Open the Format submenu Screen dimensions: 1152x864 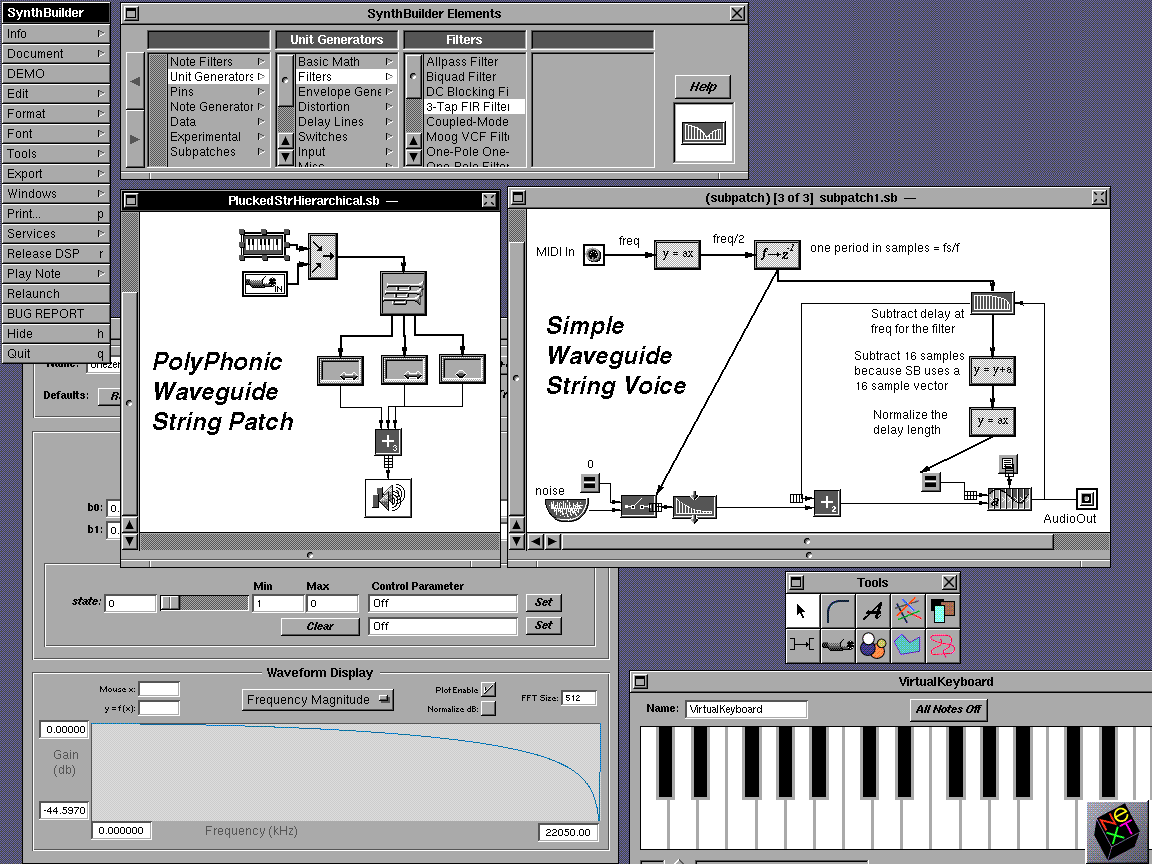tap(55, 114)
